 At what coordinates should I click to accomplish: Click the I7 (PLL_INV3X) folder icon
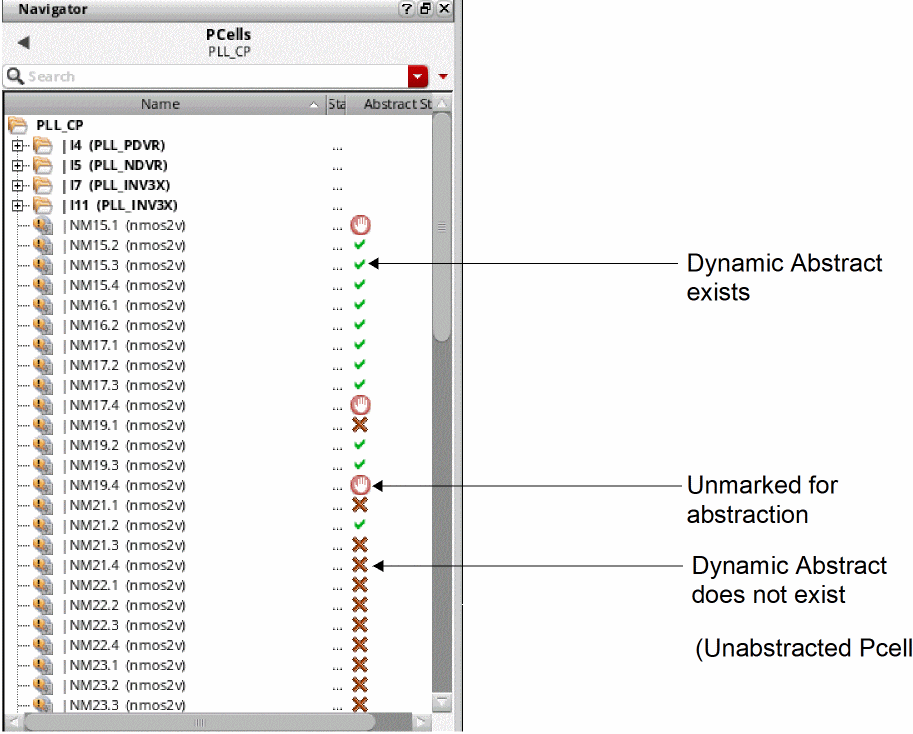tap(43, 186)
